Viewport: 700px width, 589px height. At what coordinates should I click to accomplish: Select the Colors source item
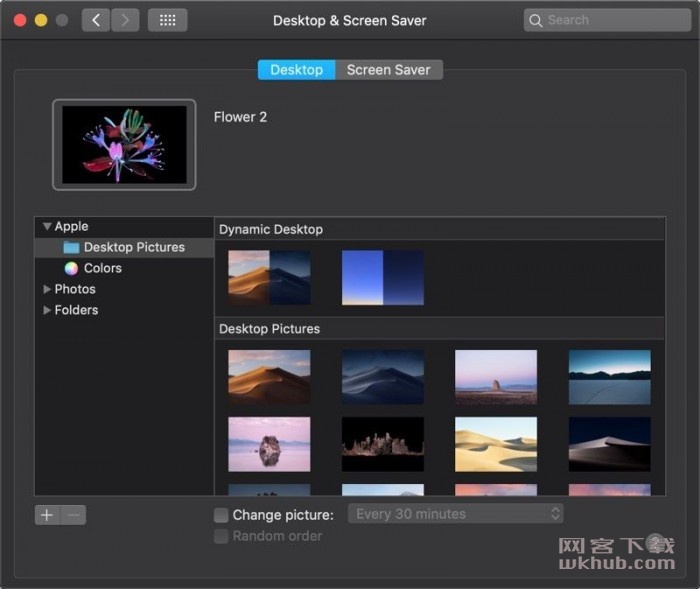tap(124, 268)
